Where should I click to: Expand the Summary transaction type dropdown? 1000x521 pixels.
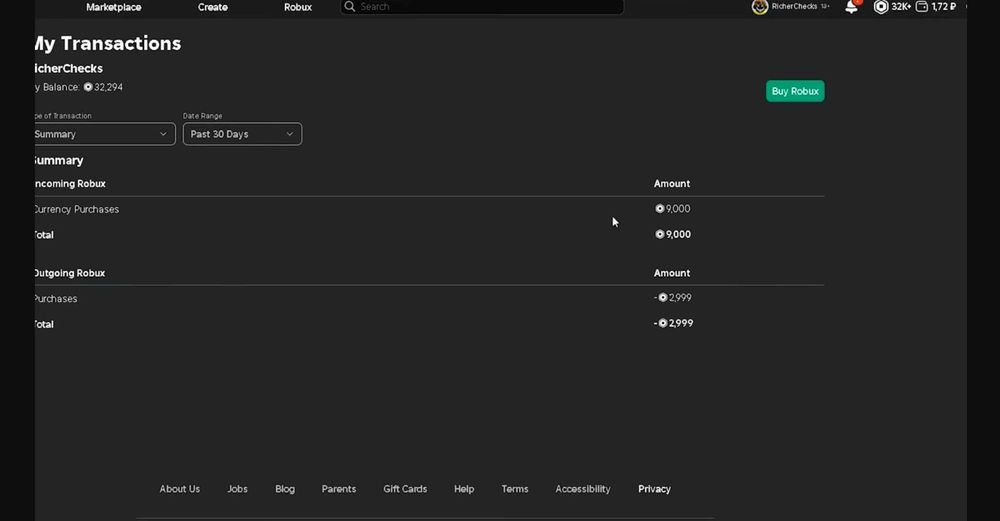click(104, 134)
